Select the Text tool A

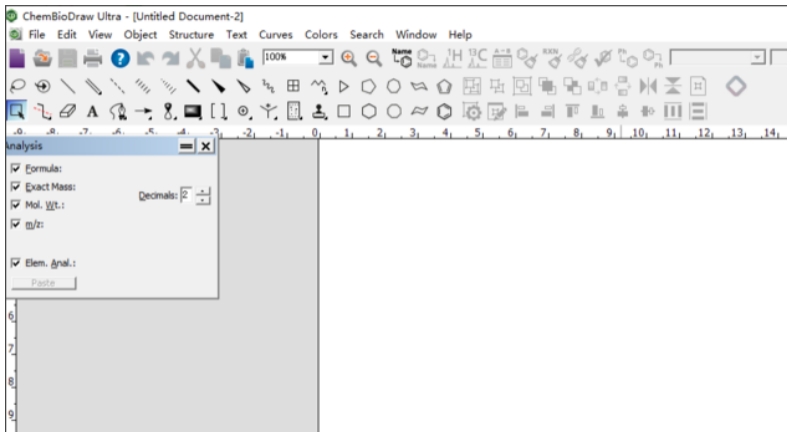(92, 111)
